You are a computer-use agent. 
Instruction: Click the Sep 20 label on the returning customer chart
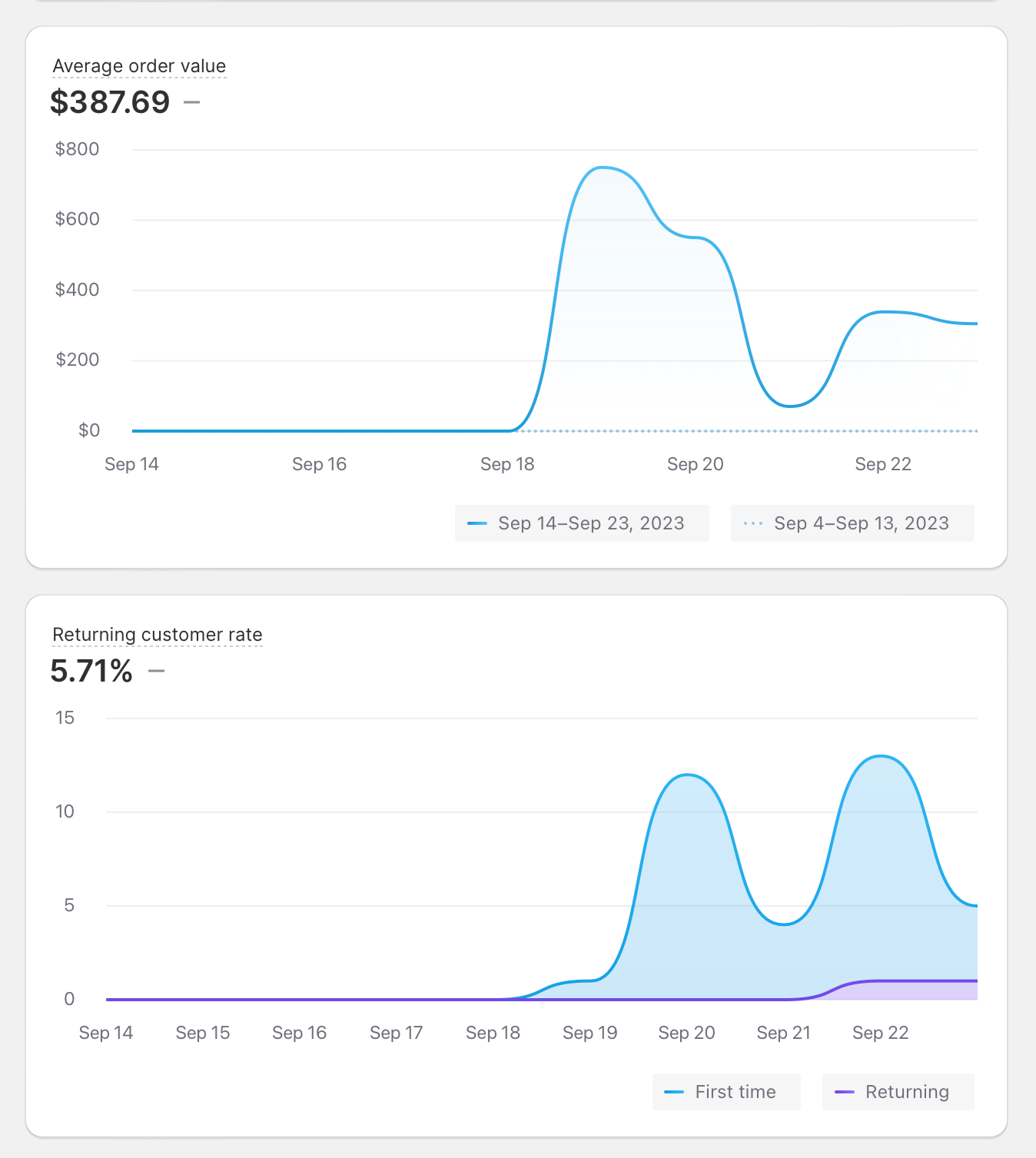[x=686, y=1033]
